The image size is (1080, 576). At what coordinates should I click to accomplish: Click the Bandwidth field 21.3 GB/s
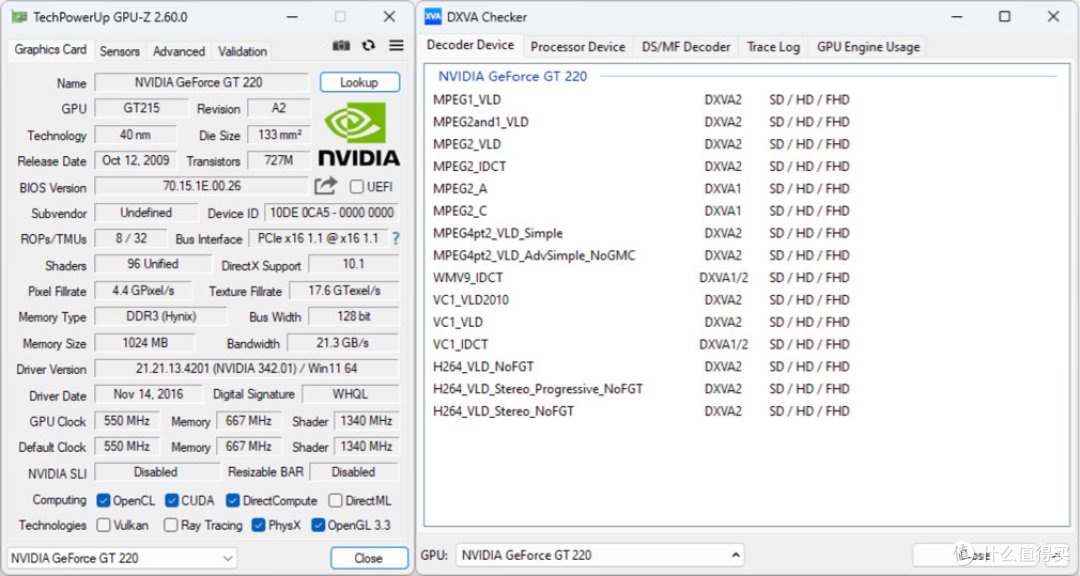(343, 343)
